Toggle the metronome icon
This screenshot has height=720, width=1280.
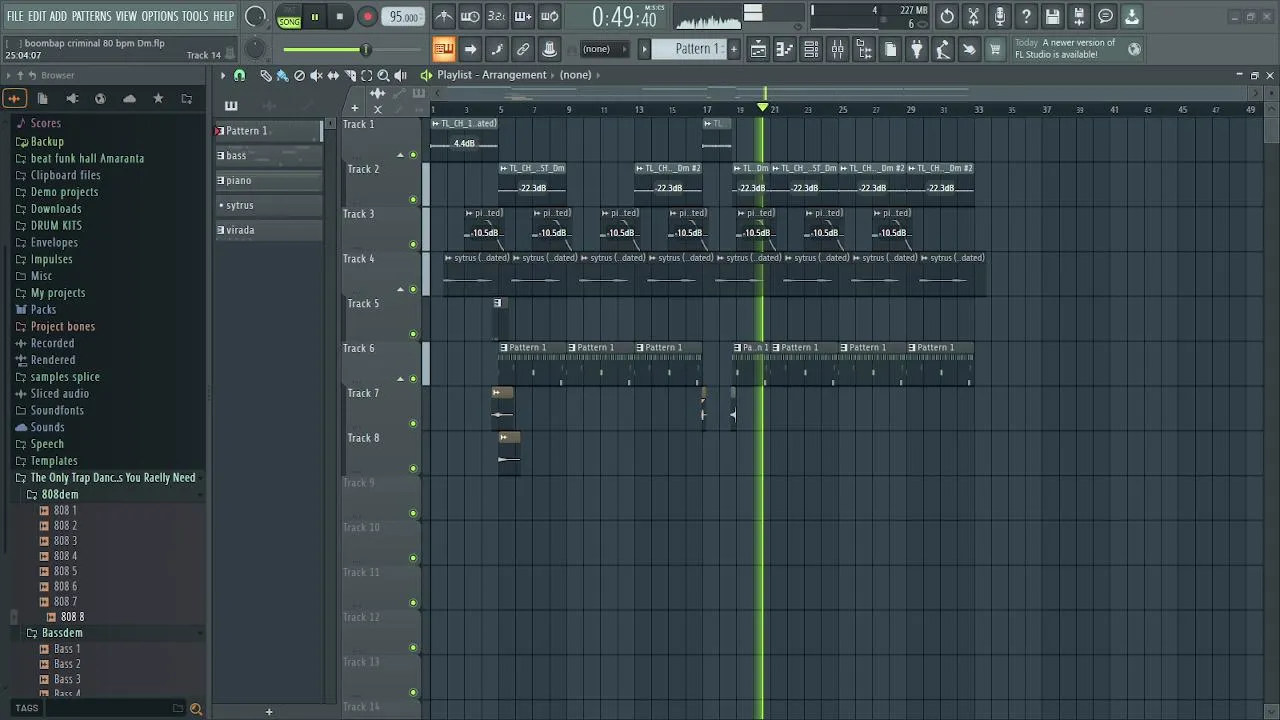444,16
